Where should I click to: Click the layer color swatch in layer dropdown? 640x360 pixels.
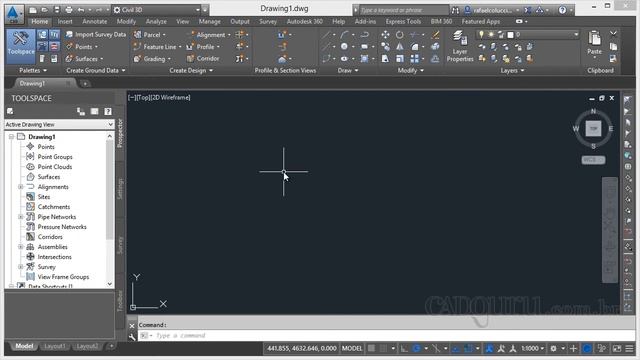coord(510,35)
